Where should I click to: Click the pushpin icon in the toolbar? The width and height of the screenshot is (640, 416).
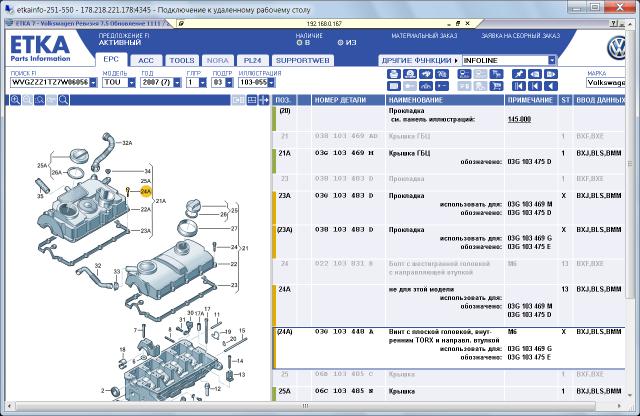[519, 74]
